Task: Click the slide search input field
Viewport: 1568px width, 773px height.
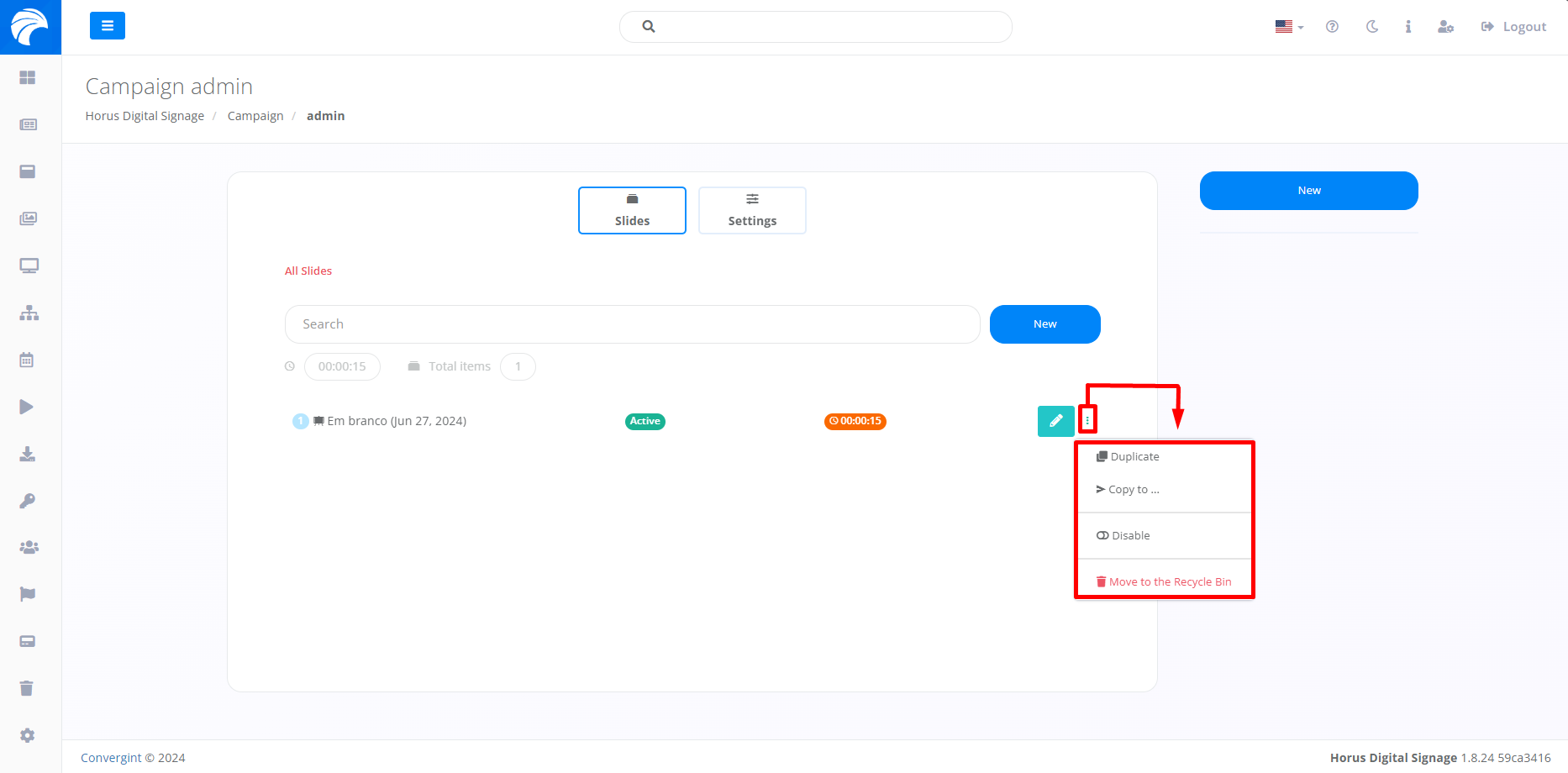Action: tap(632, 324)
